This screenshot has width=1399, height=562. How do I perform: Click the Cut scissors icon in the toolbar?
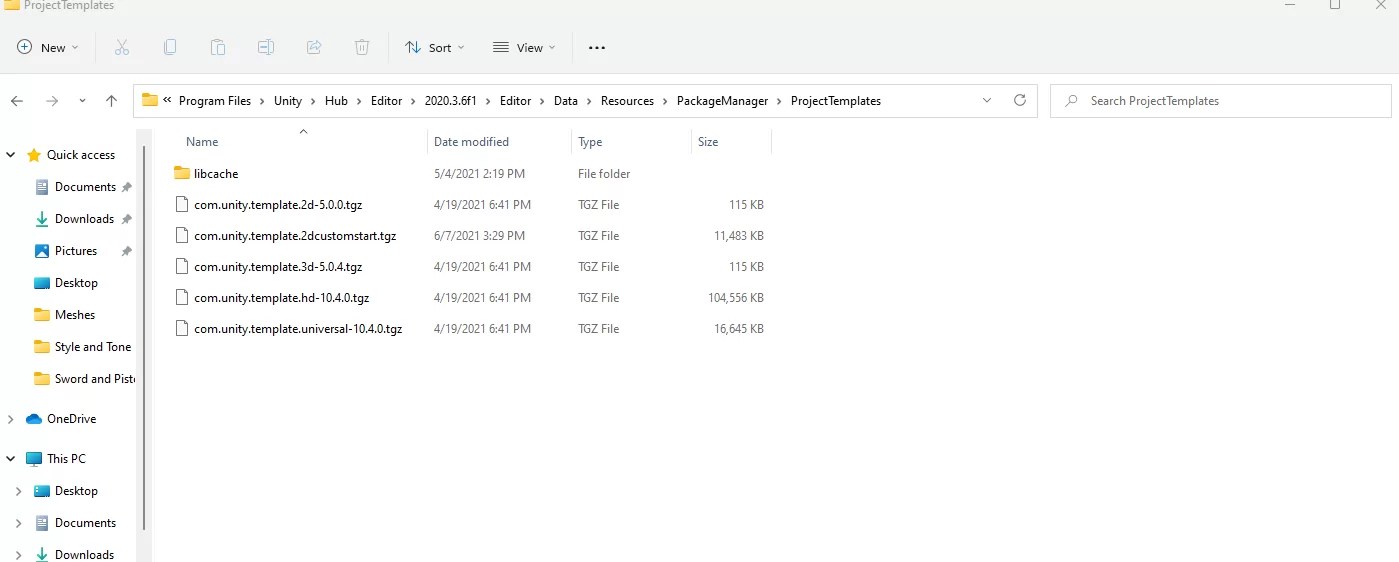pos(122,47)
